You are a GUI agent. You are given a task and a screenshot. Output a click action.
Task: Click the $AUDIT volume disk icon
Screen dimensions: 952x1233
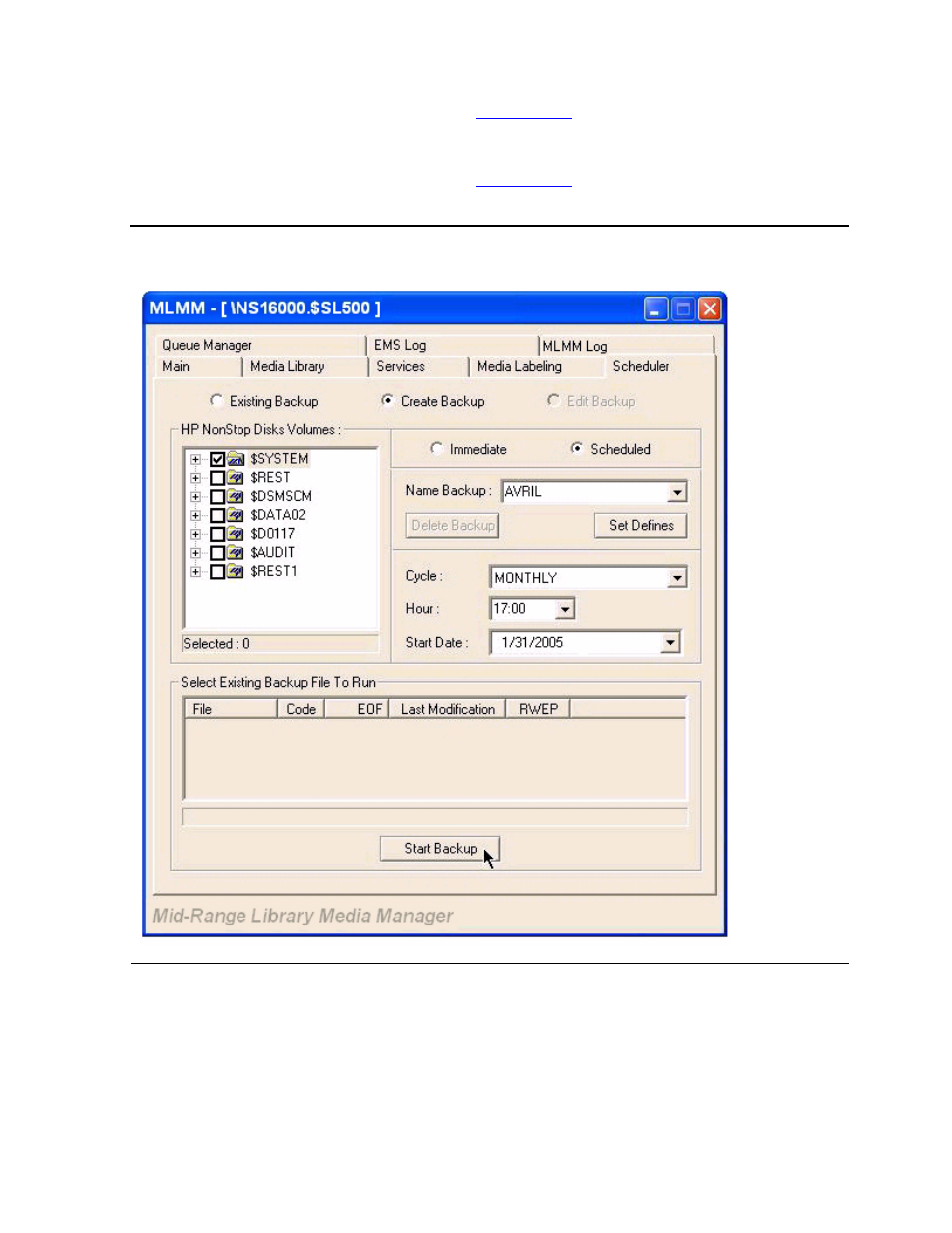pos(236,552)
